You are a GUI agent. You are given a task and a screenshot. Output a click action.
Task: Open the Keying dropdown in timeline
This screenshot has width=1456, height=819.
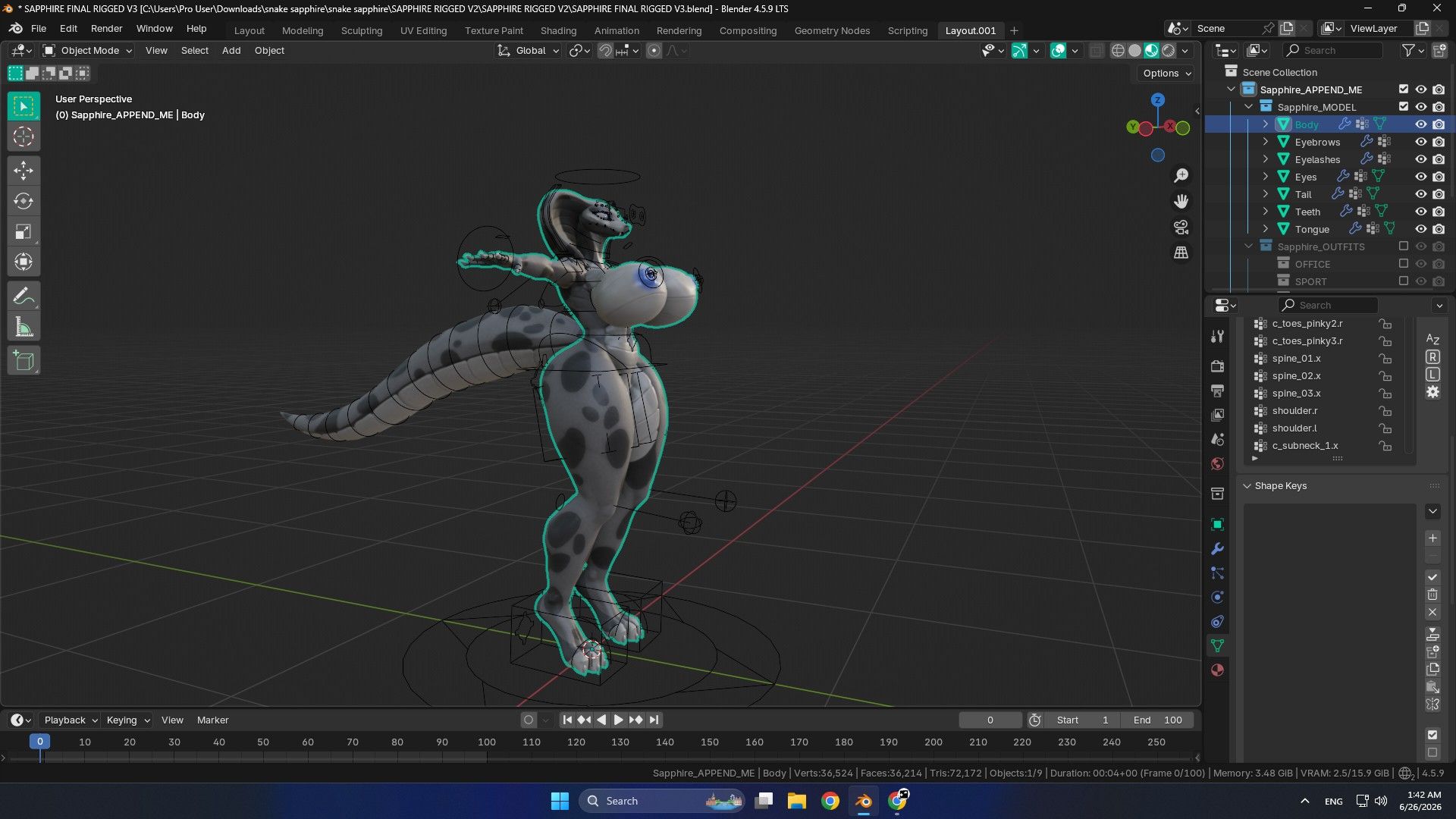(127, 720)
